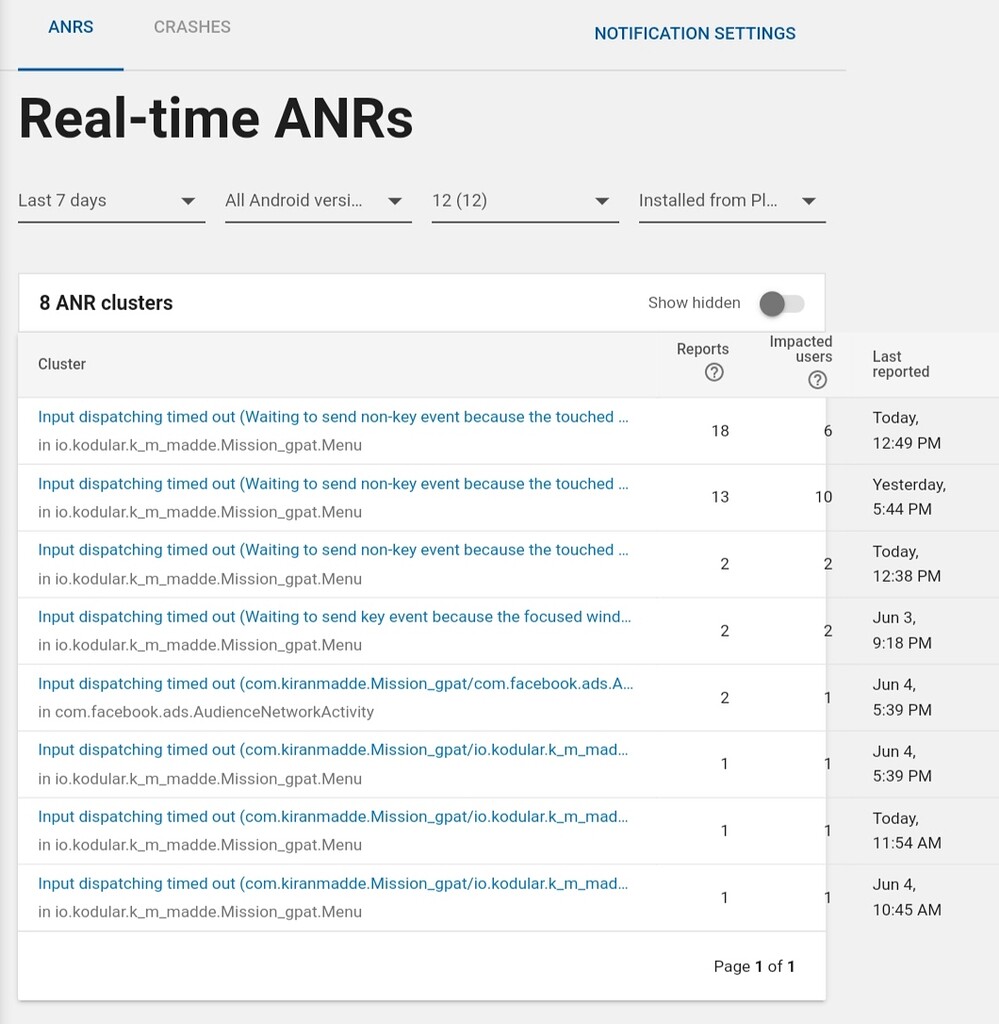Select the ANRs tab

click(x=70, y=27)
